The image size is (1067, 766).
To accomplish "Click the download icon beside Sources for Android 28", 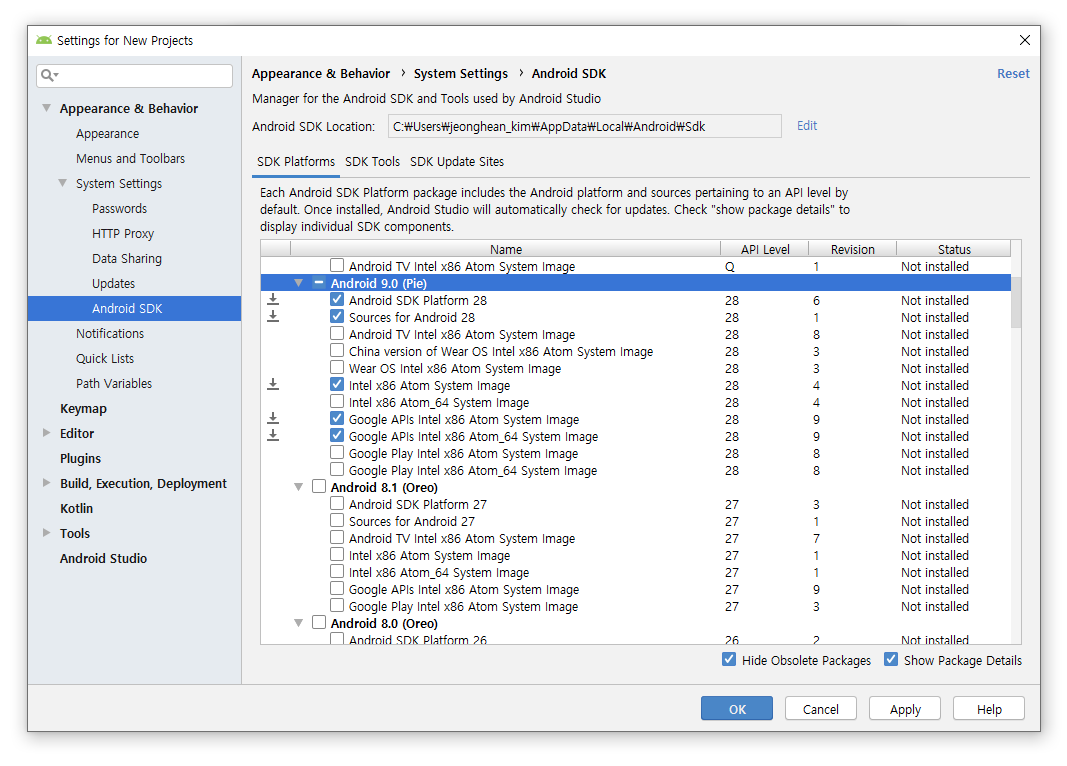I will (x=273, y=316).
